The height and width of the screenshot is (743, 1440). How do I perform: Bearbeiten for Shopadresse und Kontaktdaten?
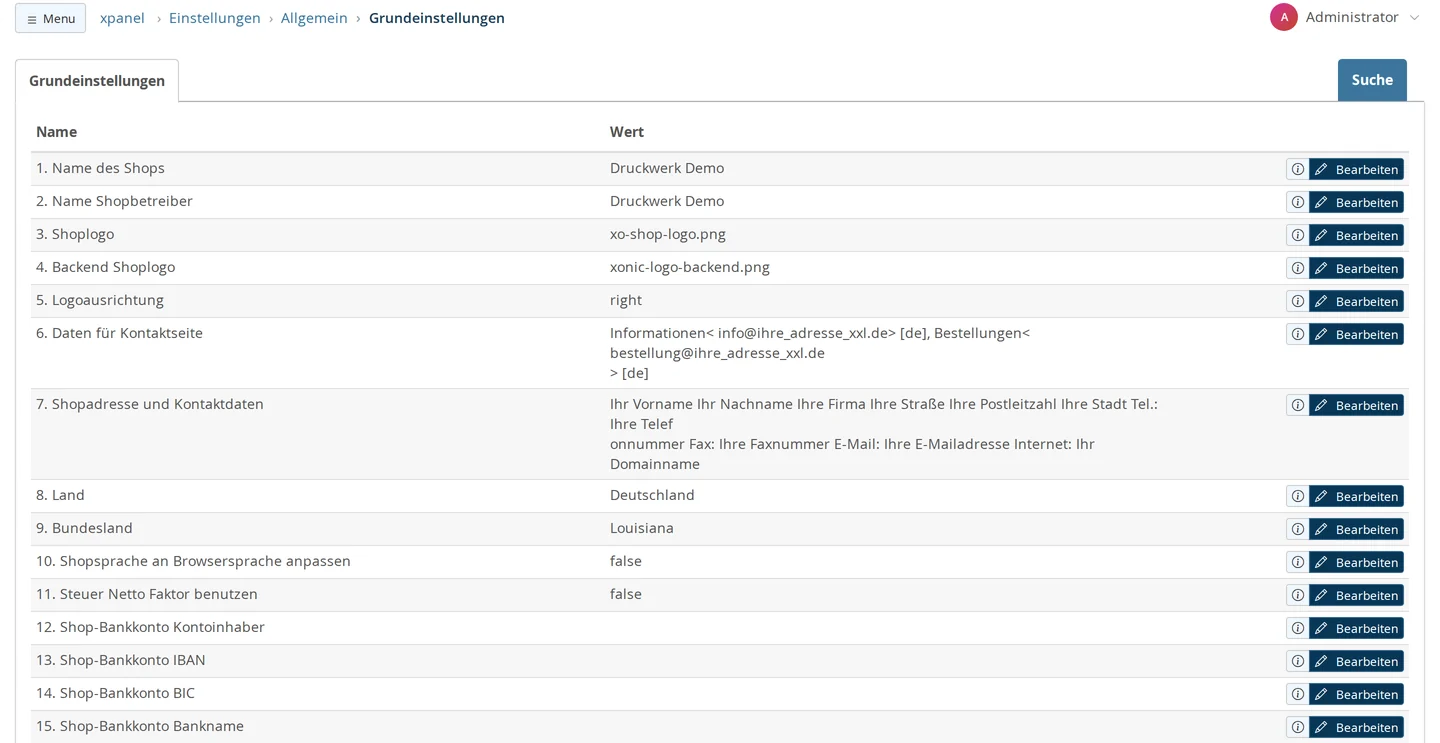(x=1356, y=405)
